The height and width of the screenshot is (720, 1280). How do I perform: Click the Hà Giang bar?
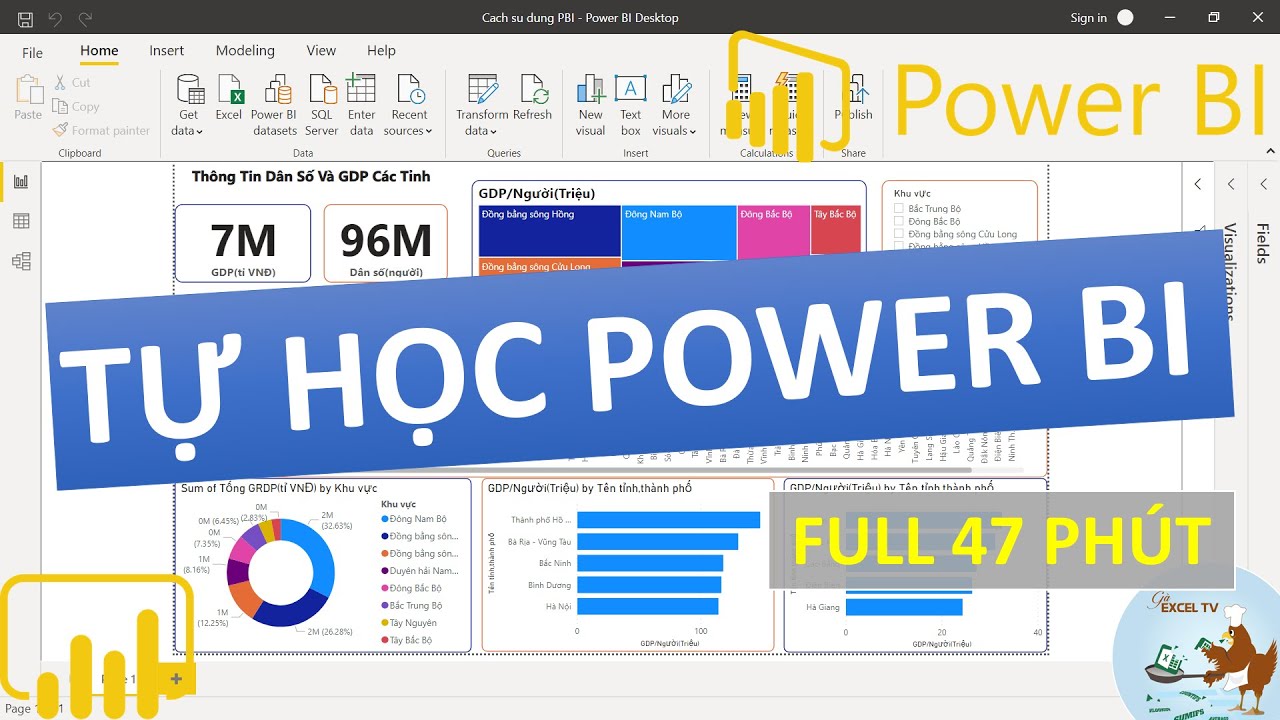(904, 607)
